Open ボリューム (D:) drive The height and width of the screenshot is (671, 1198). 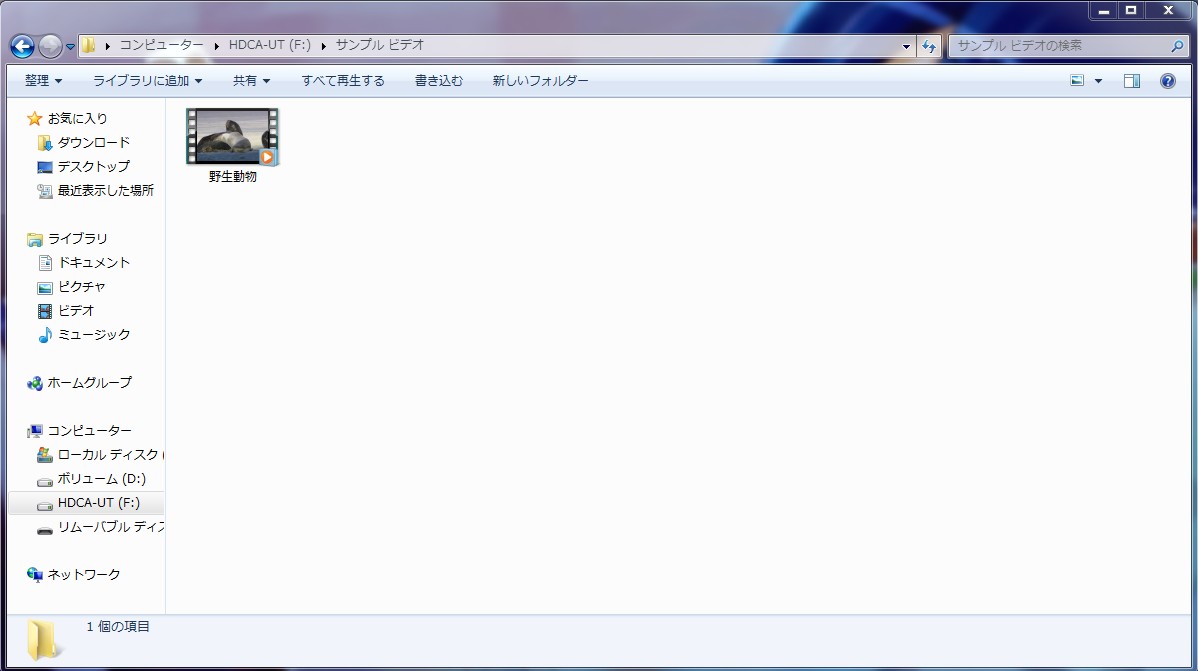(x=102, y=479)
